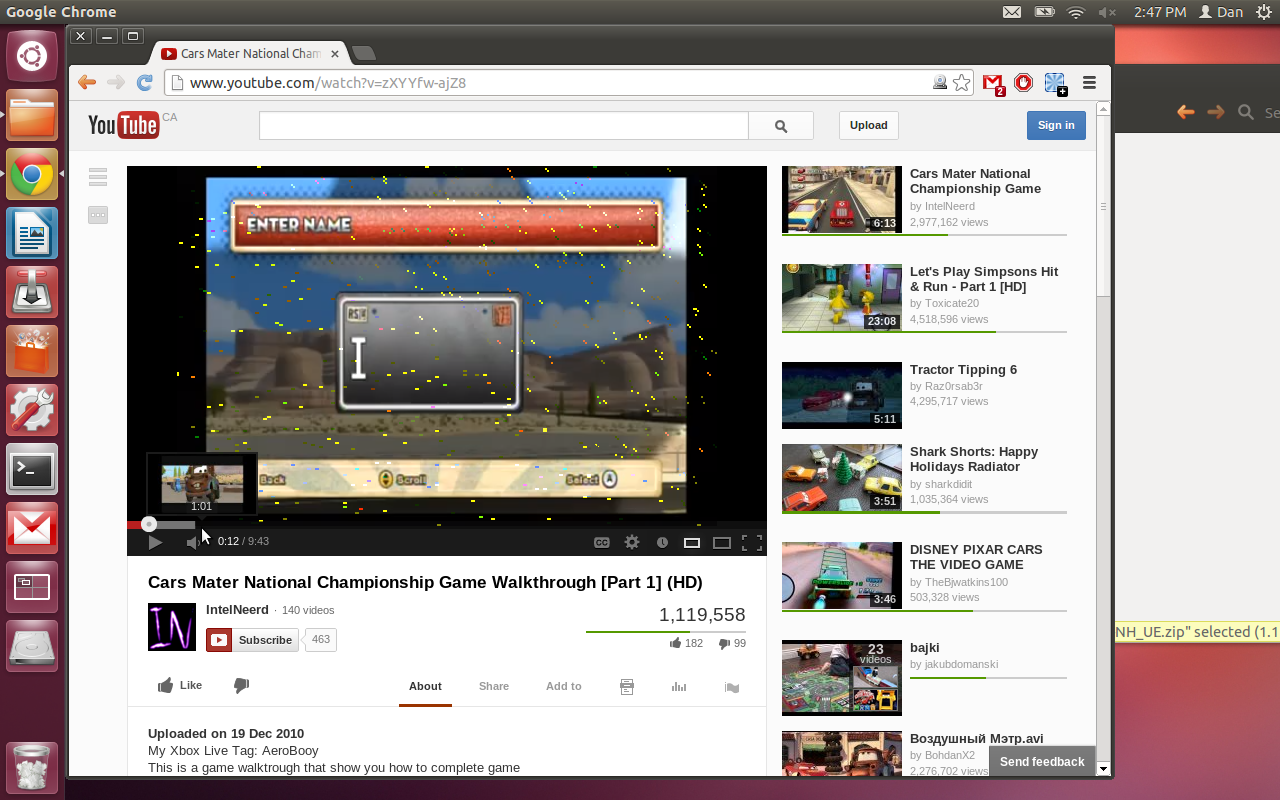Open the IntelNeerd channel name link

point(237,609)
